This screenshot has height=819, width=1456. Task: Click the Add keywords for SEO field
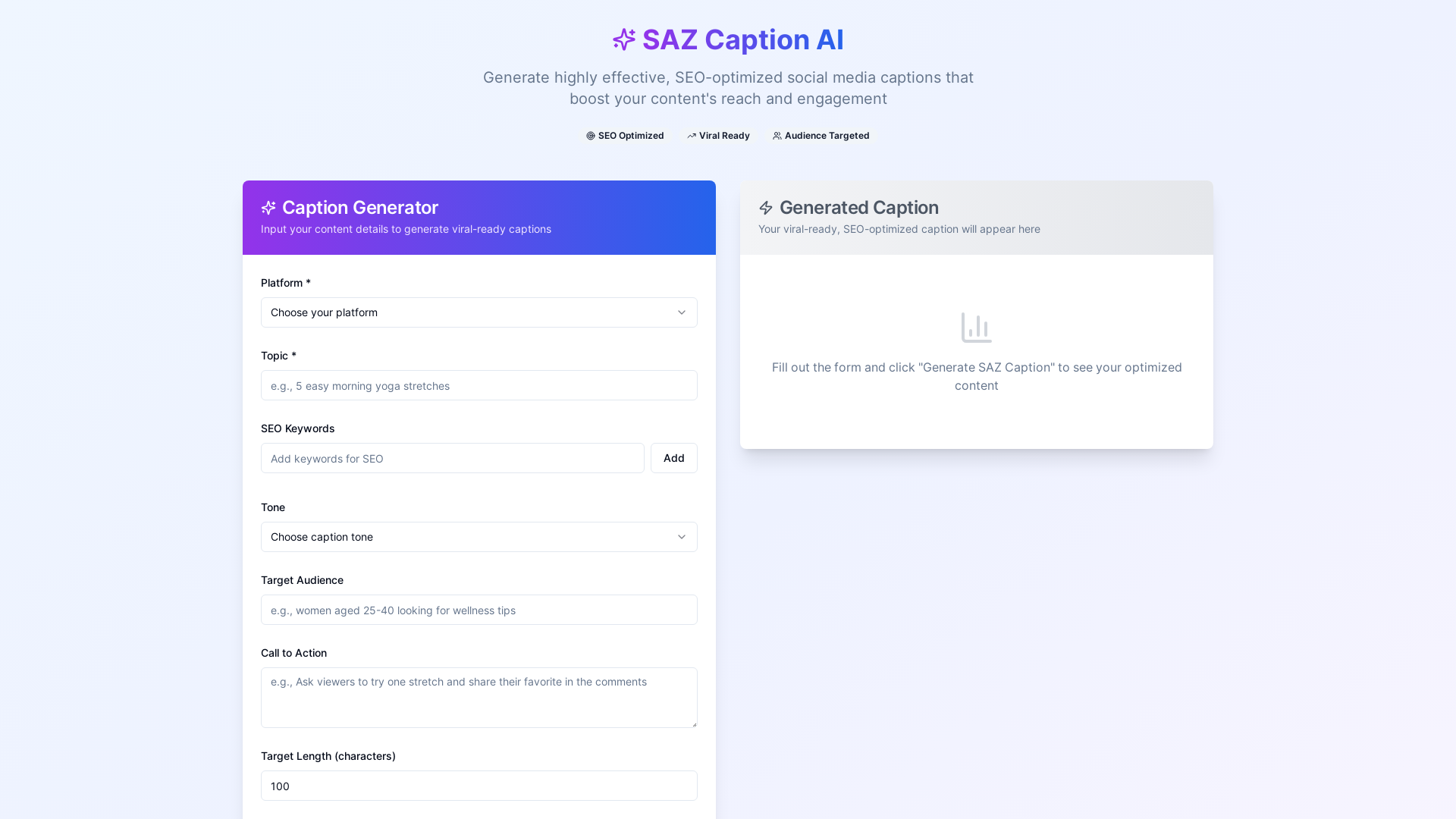[453, 458]
